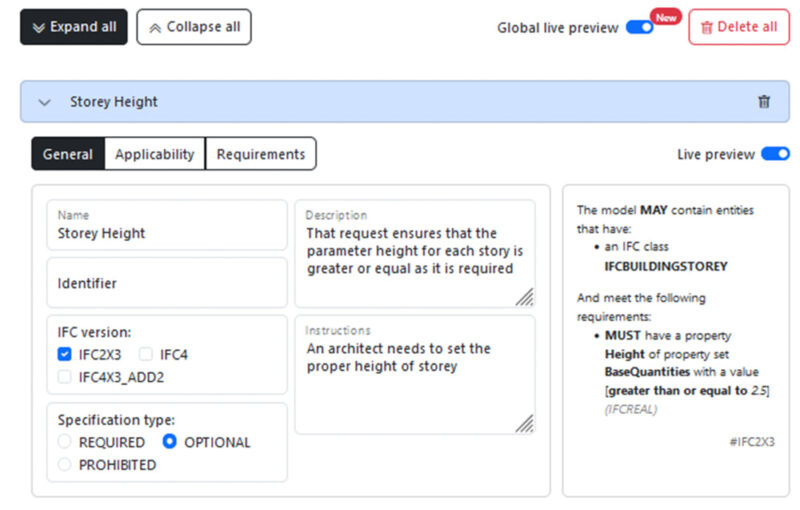Edit the Name field with Storey Height
Screen dimensions: 800x510
tap(167, 225)
